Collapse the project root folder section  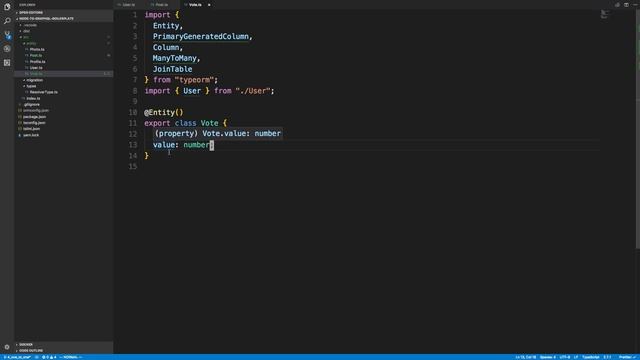coord(64,18)
